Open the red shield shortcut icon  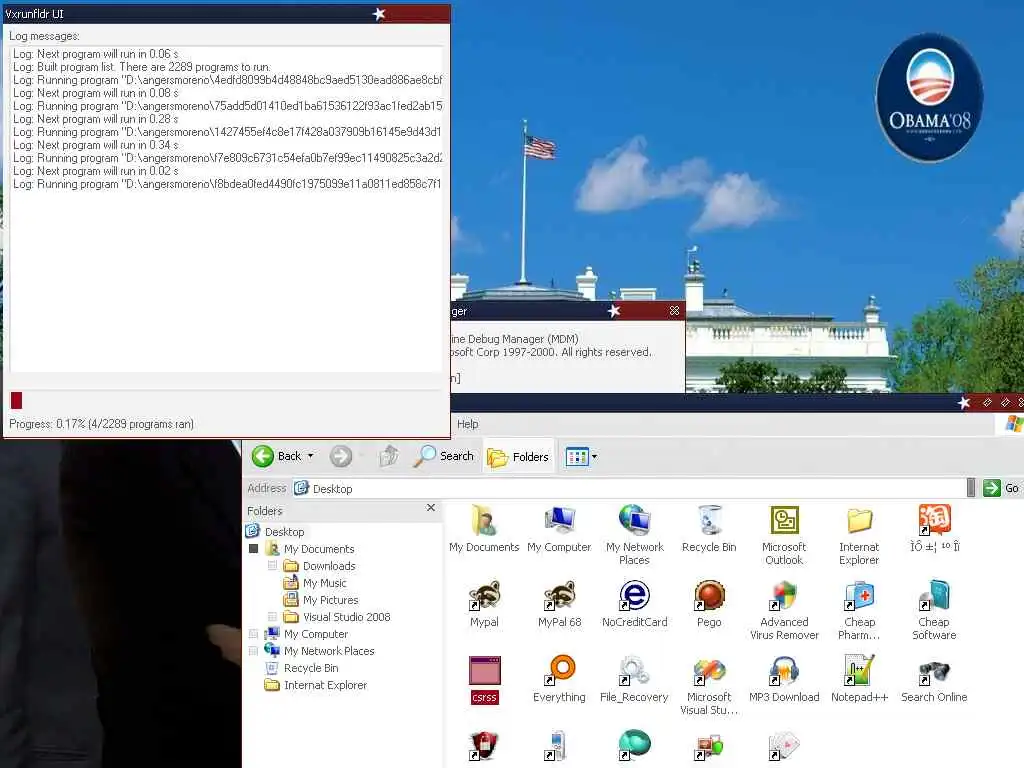(484, 746)
